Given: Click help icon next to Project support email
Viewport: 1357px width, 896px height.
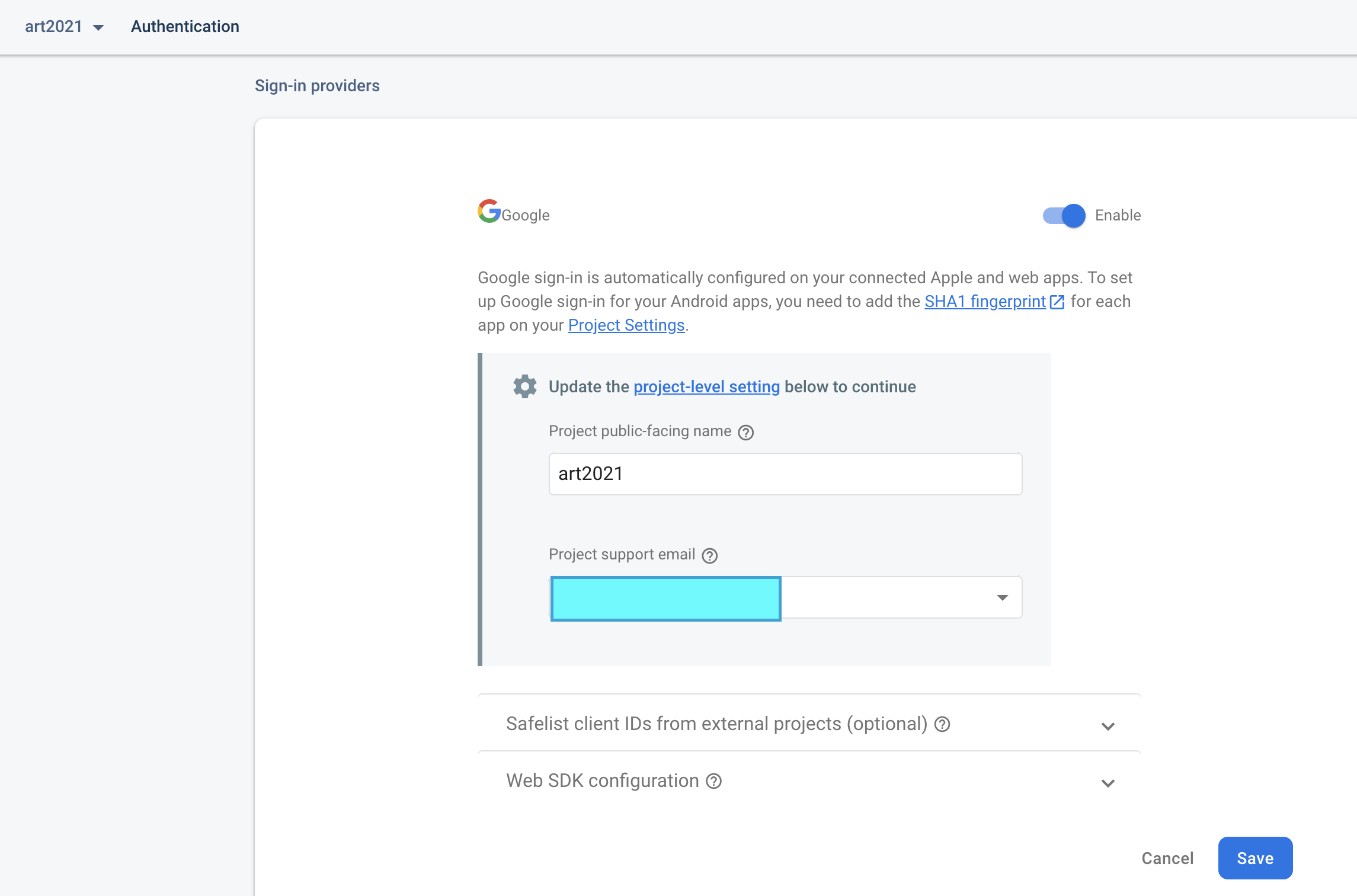Looking at the screenshot, I should pyautogui.click(x=709, y=556).
